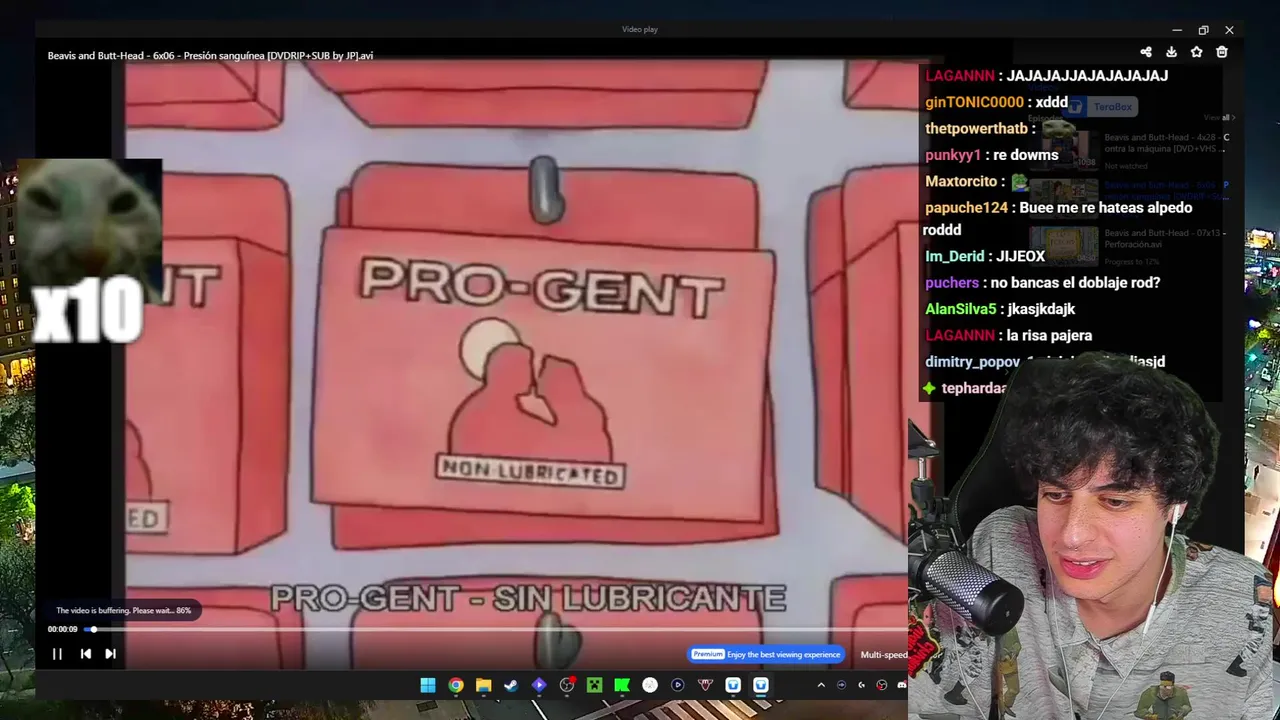Open the purple diamond app on the taskbar
Viewport: 1280px width, 720px height.
pos(539,685)
